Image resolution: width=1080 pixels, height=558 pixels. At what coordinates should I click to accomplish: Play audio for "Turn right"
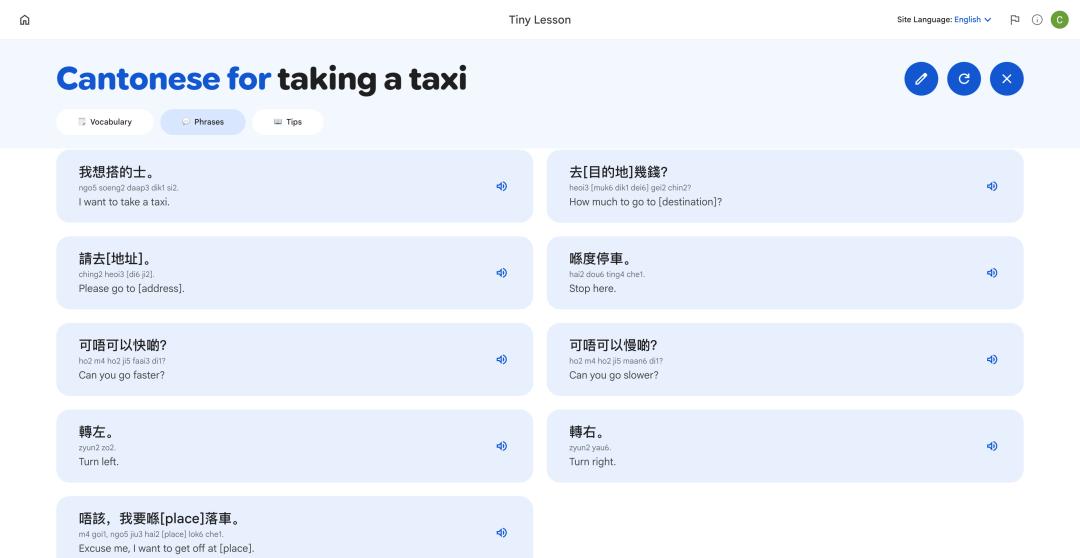992,446
